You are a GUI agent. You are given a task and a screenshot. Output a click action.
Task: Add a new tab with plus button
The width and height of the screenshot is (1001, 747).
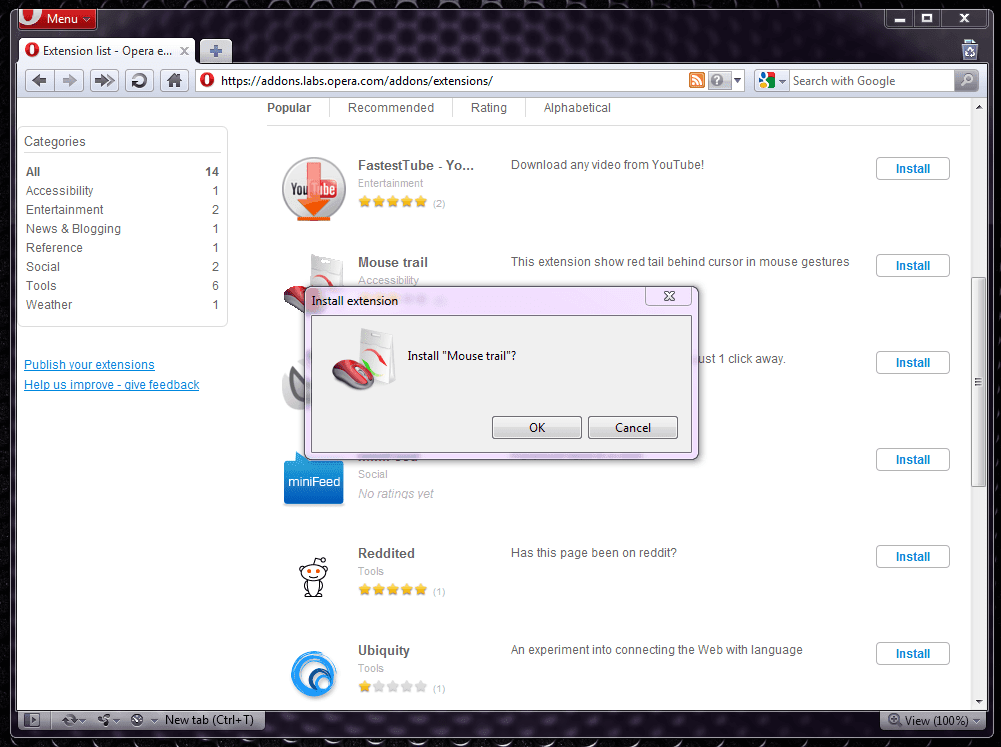[216, 50]
